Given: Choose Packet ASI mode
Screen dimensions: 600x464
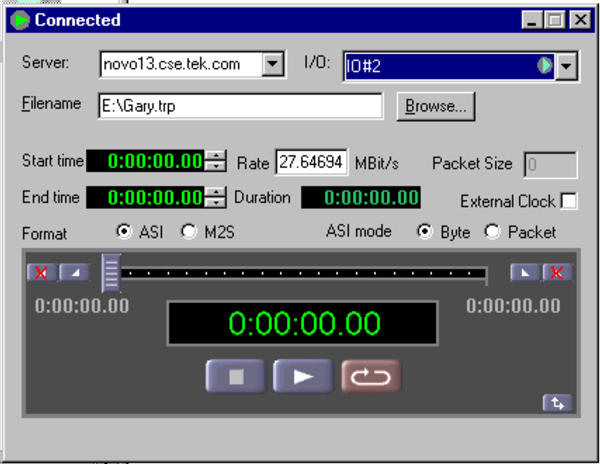Looking at the screenshot, I should point(492,231).
